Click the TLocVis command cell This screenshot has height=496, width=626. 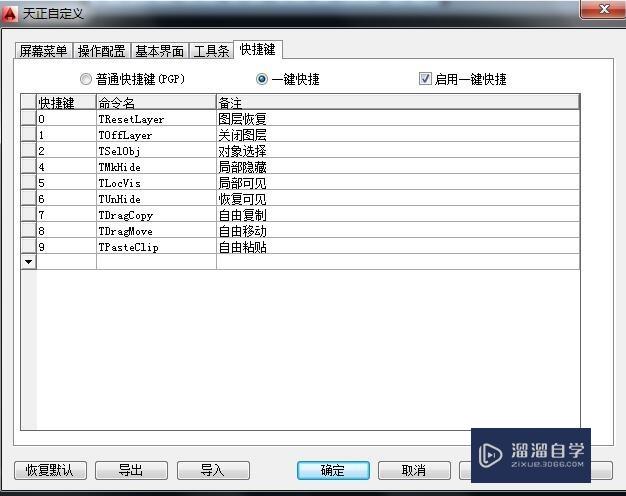point(156,182)
